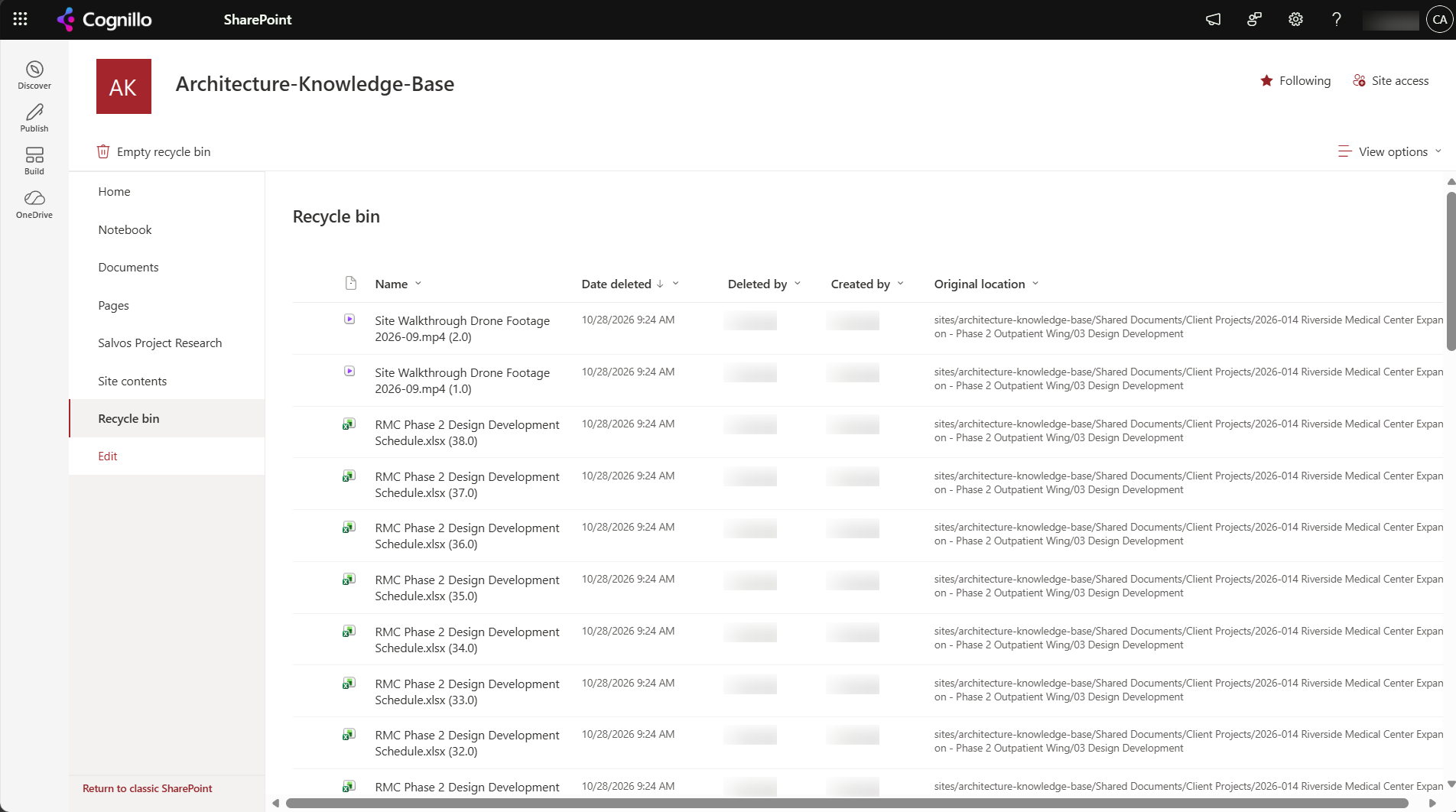Open the help question mark icon

tap(1337, 19)
